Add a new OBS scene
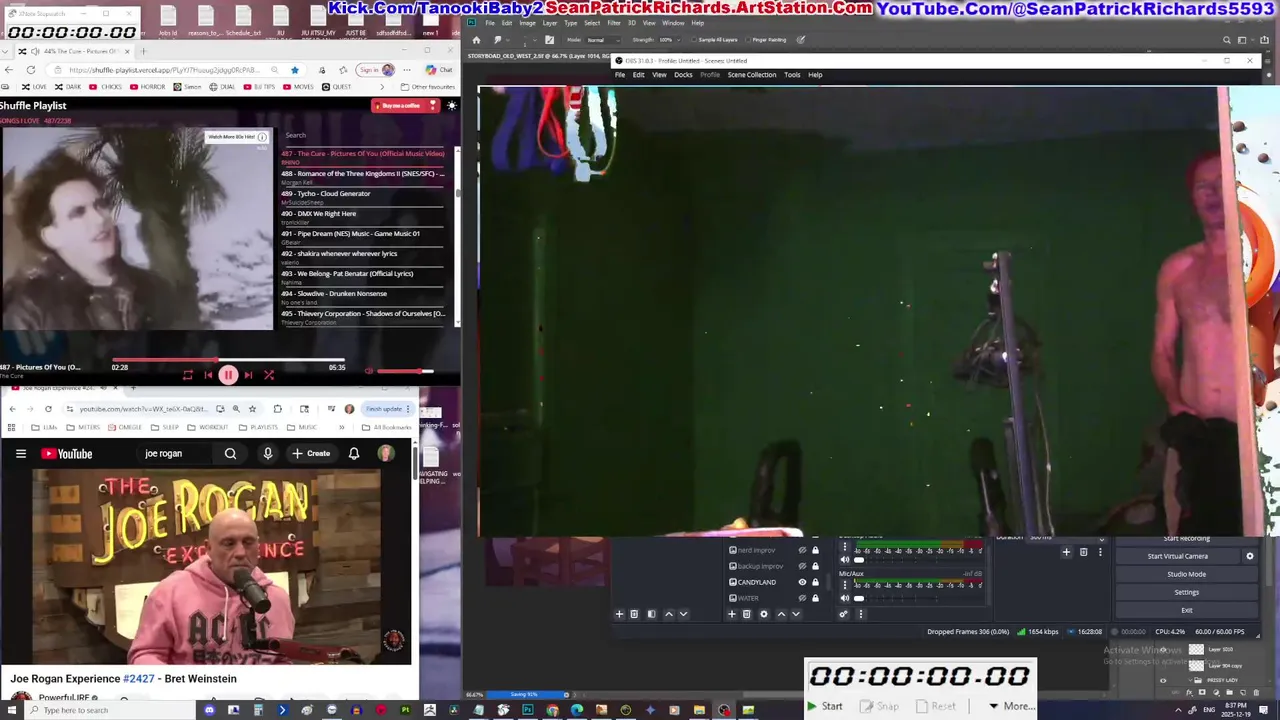1280x720 pixels. (x=619, y=614)
